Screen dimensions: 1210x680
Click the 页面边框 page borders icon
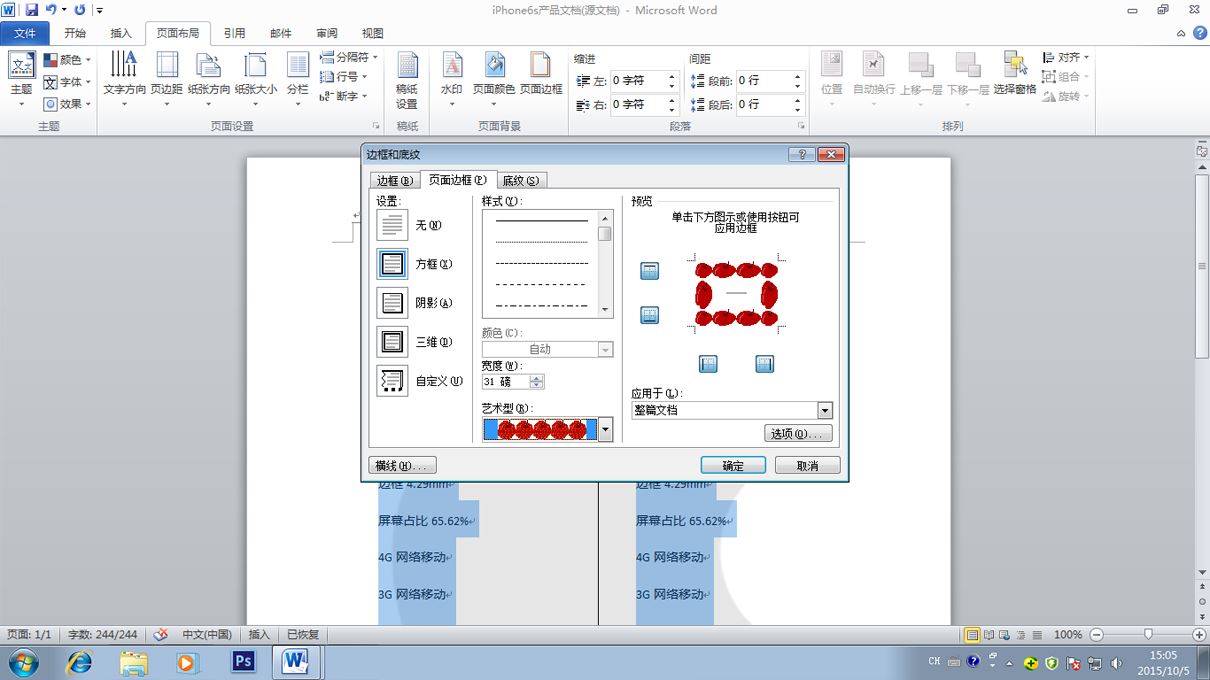[541, 65]
